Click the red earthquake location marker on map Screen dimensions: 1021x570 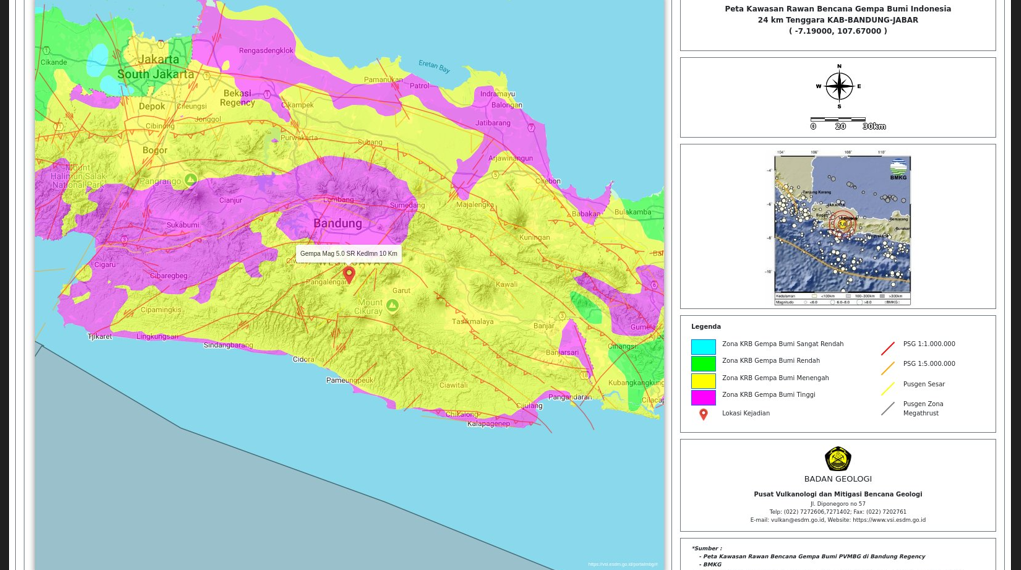(x=349, y=274)
